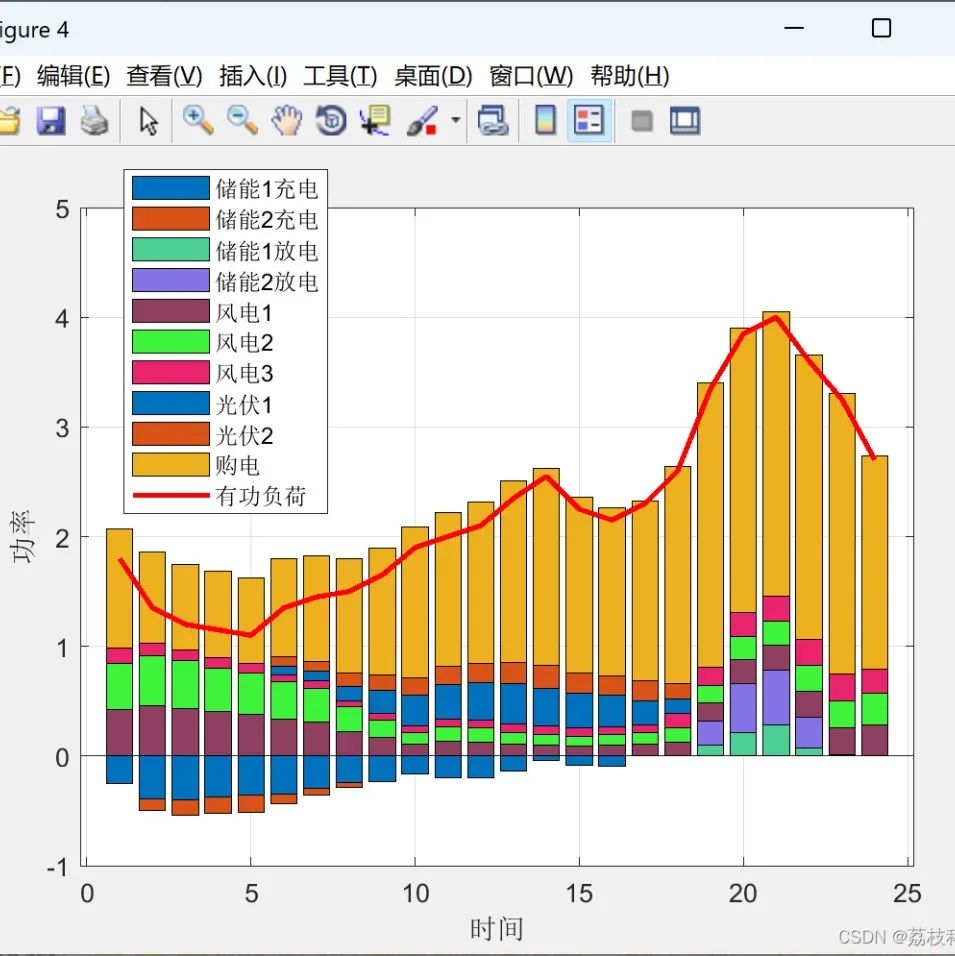955x956 pixels.
Task: Open file with the folder icon
Action: pos(9,120)
